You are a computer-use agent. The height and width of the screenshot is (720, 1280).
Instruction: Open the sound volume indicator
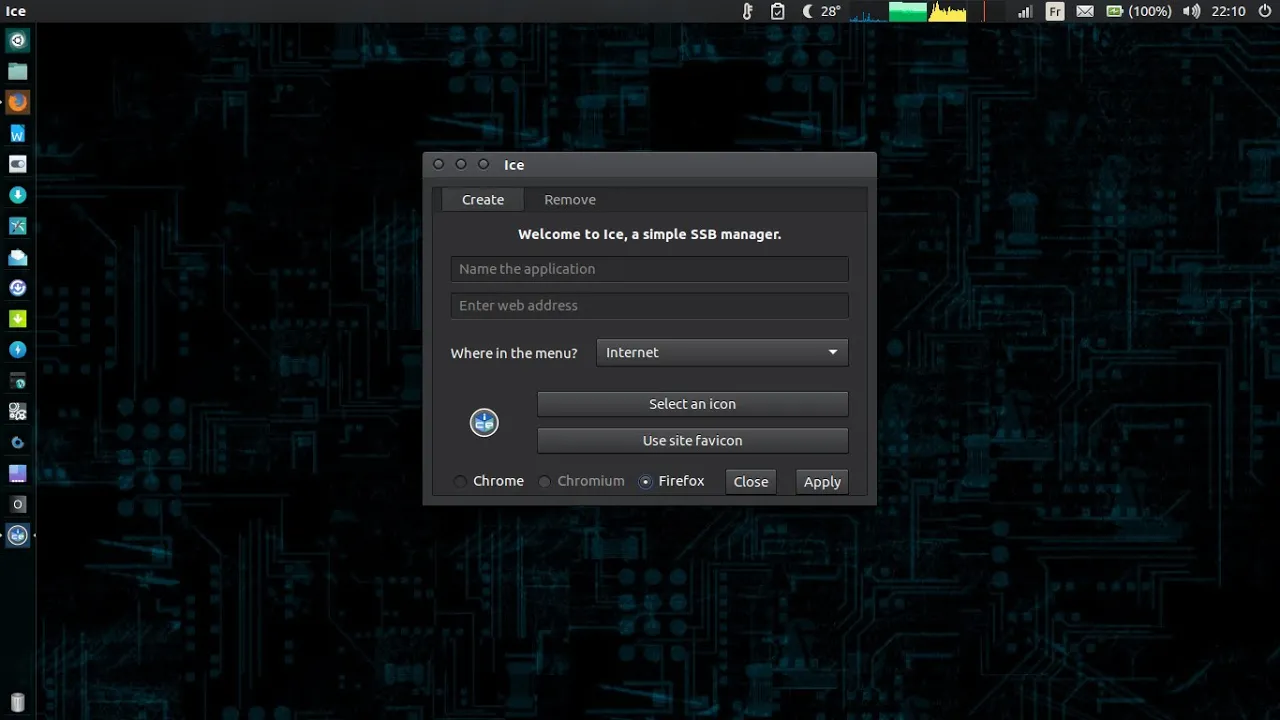[1191, 11]
